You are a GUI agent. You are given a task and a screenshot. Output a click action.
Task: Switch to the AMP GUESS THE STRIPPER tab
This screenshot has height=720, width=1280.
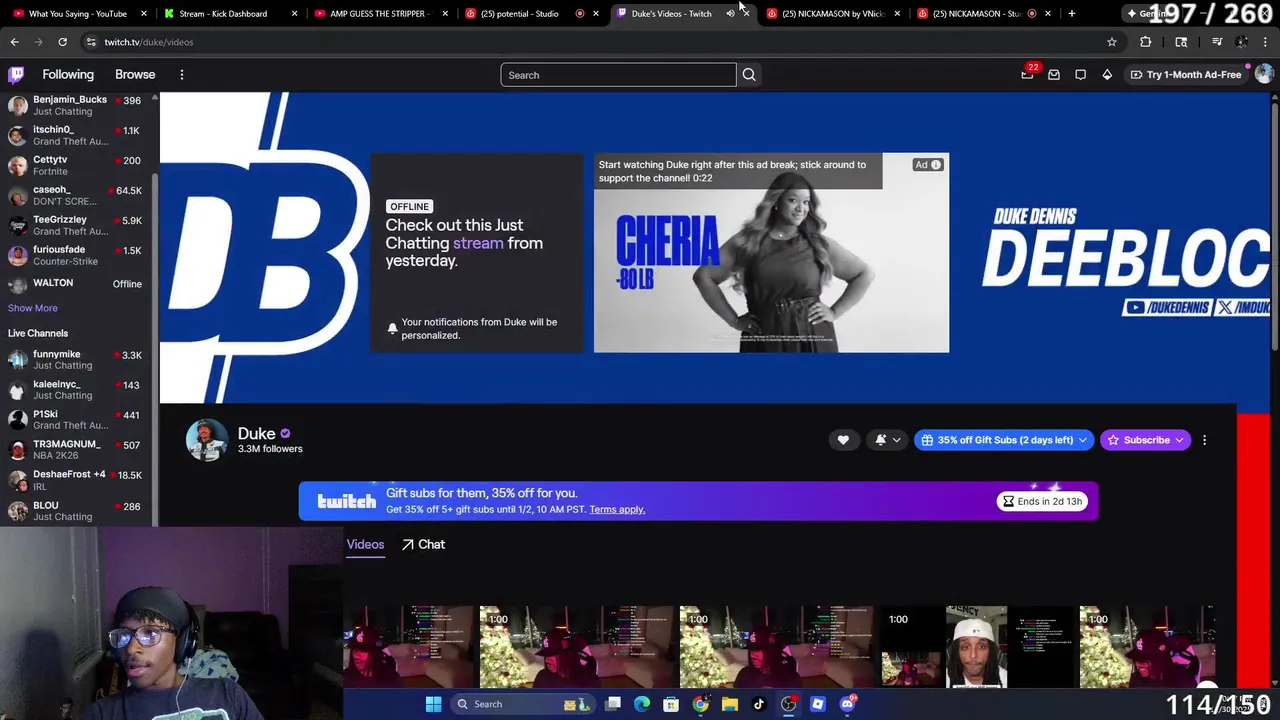(x=378, y=14)
